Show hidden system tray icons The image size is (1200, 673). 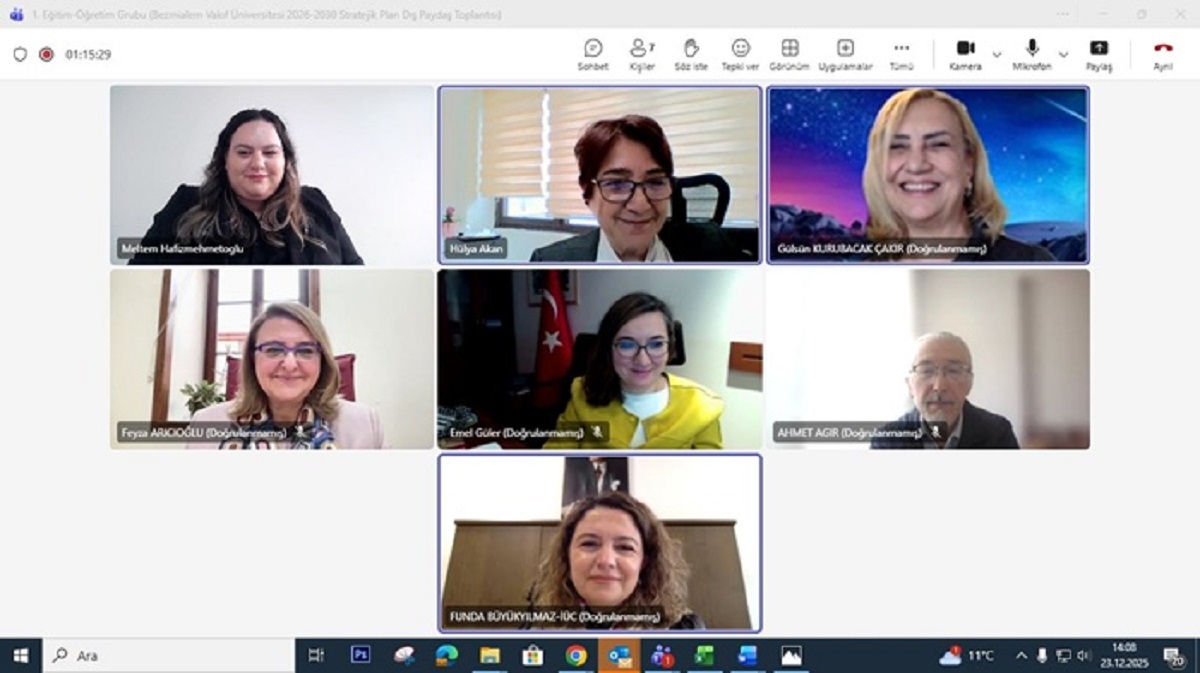(x=1021, y=656)
